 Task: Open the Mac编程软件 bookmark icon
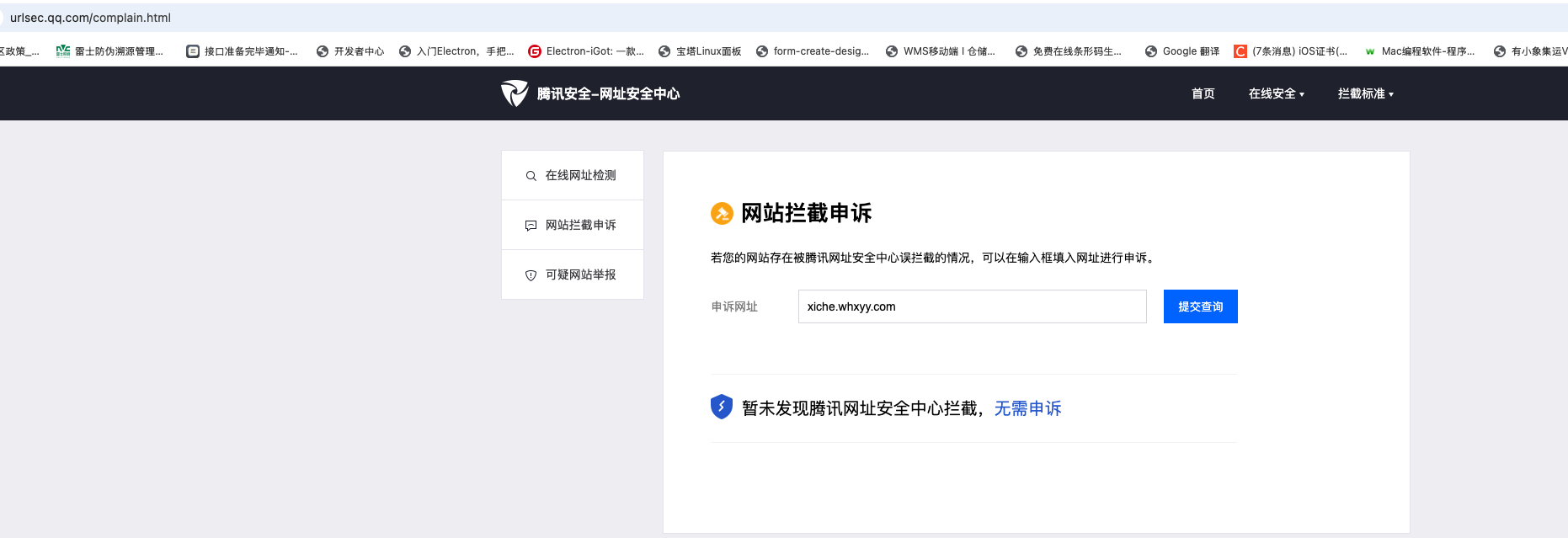(1370, 51)
